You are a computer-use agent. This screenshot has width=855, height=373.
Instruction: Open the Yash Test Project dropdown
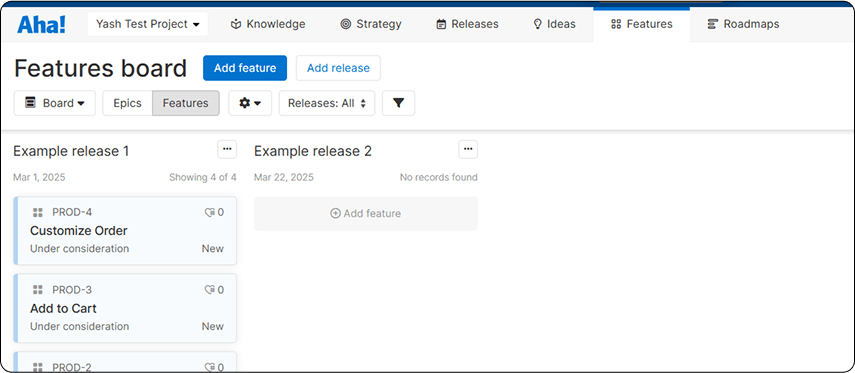click(x=148, y=24)
